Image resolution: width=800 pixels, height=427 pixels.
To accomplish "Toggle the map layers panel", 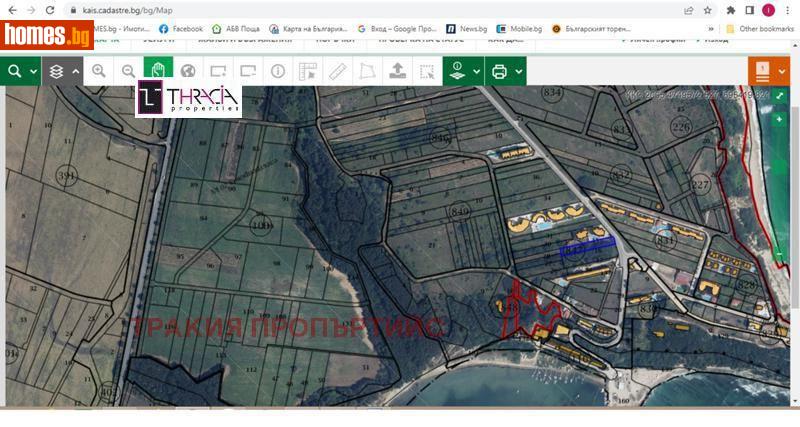I will (57, 71).
